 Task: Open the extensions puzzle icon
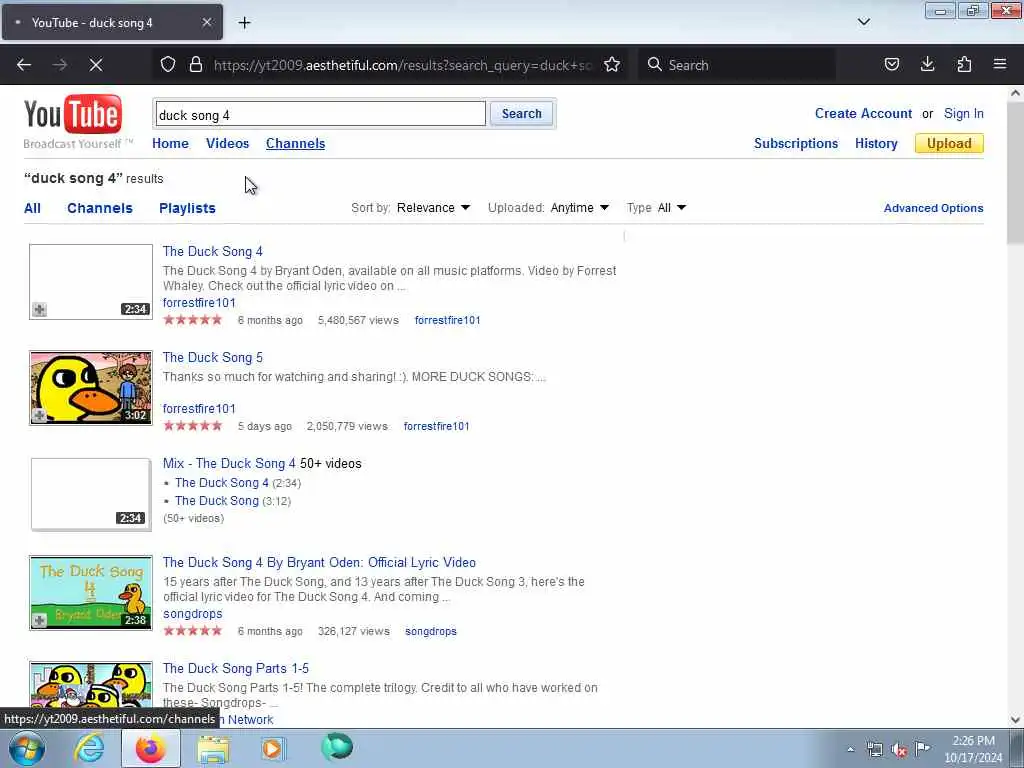(x=964, y=65)
